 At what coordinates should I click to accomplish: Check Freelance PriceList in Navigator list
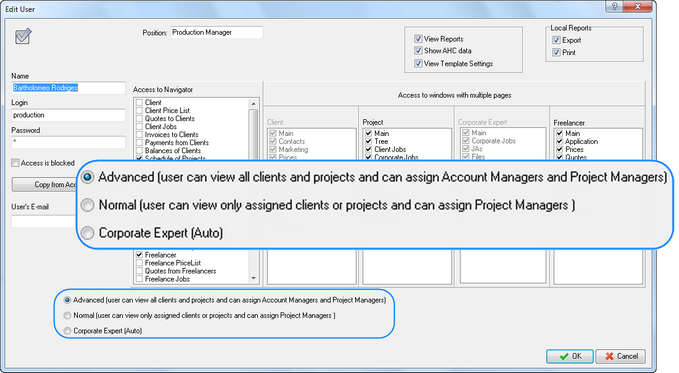(139, 263)
